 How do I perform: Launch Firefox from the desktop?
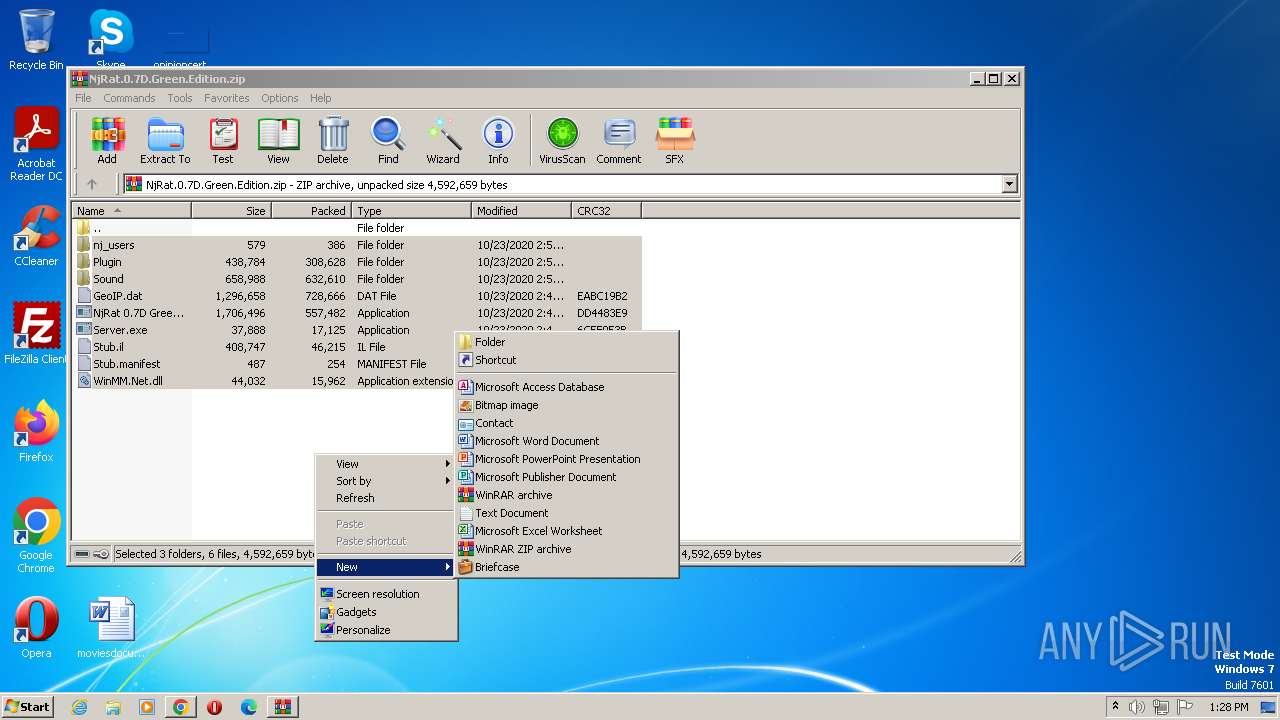pos(36,432)
